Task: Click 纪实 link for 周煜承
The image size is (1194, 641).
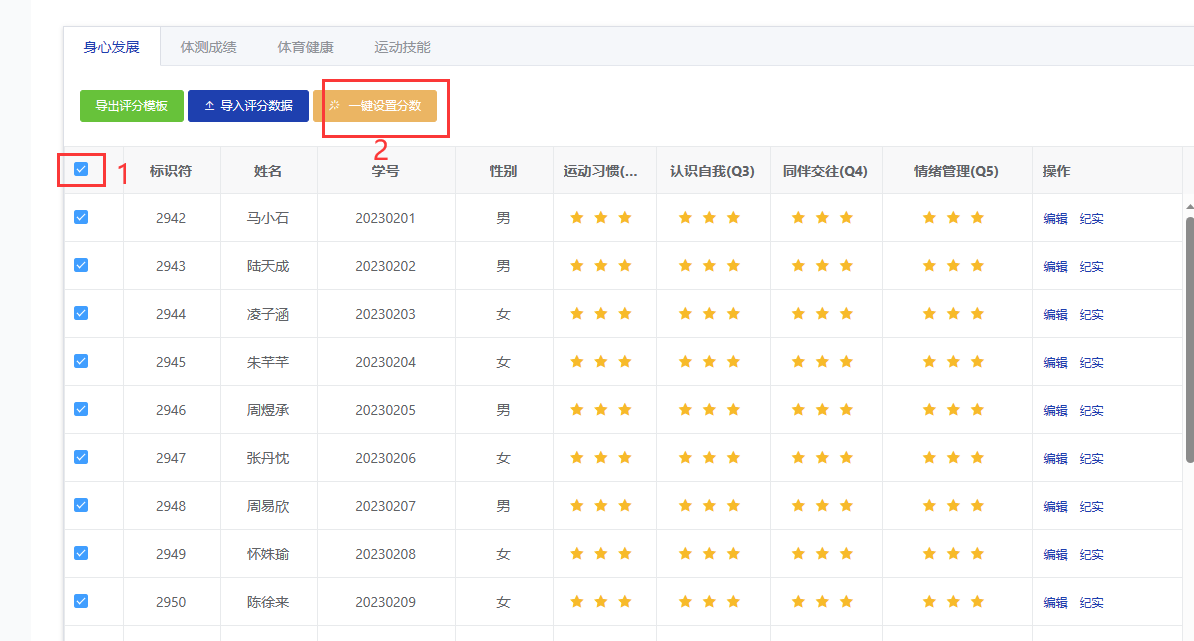Action: (x=1091, y=410)
